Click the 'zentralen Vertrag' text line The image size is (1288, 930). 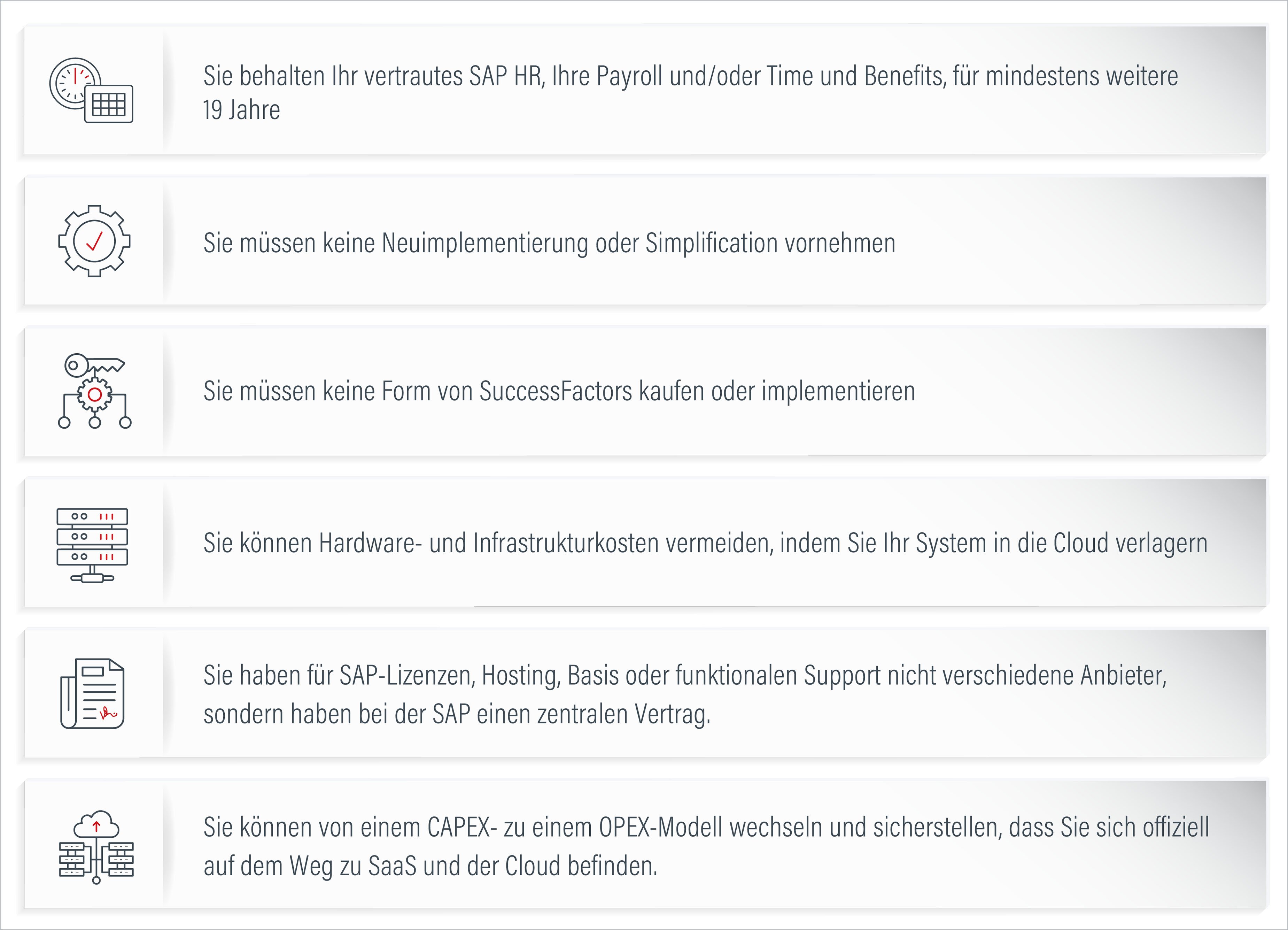coord(457,715)
